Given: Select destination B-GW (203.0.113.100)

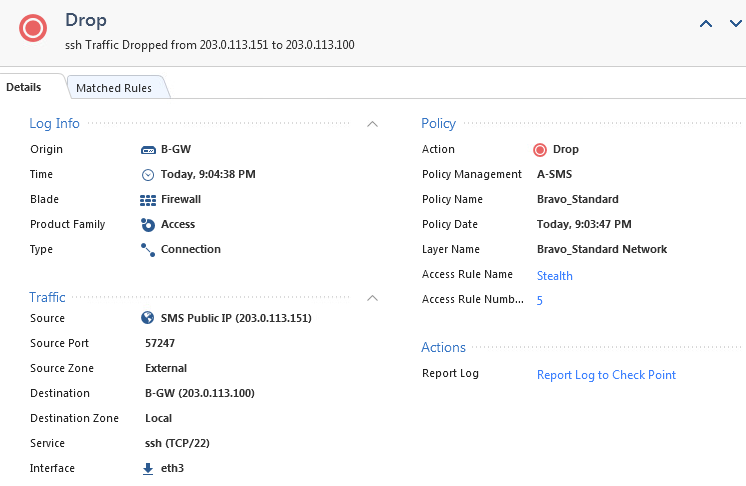Looking at the screenshot, I should pos(200,393).
